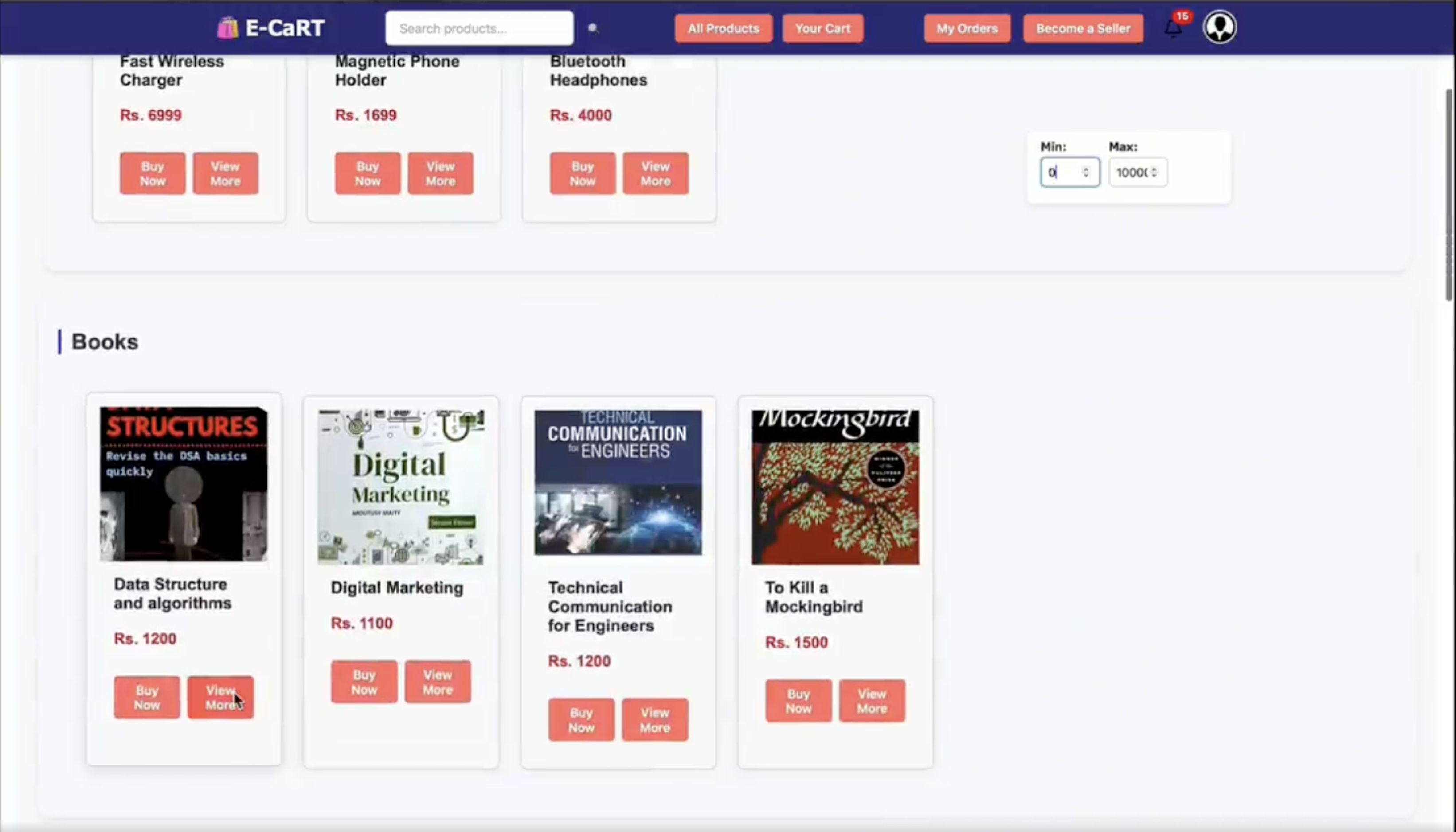Click Become a Seller button
1456x832 pixels.
(1082, 28)
